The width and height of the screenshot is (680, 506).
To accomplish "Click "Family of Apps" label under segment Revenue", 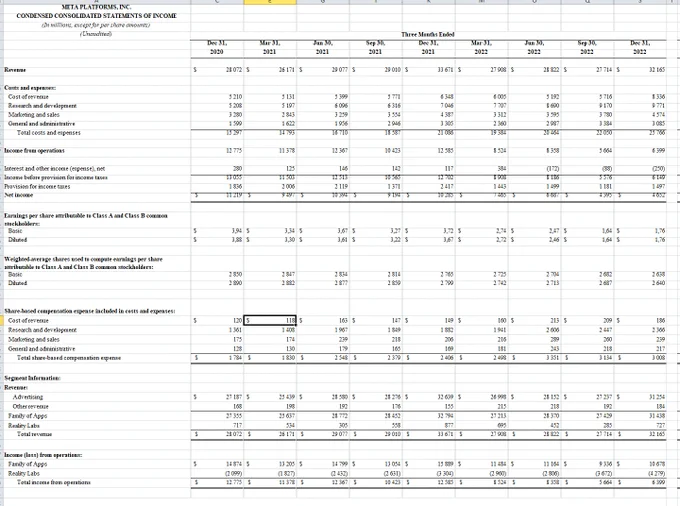I will point(27,416).
